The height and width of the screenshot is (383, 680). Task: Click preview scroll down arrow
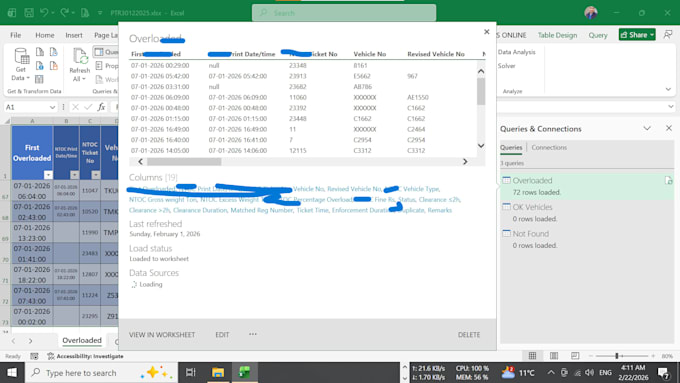(x=481, y=146)
